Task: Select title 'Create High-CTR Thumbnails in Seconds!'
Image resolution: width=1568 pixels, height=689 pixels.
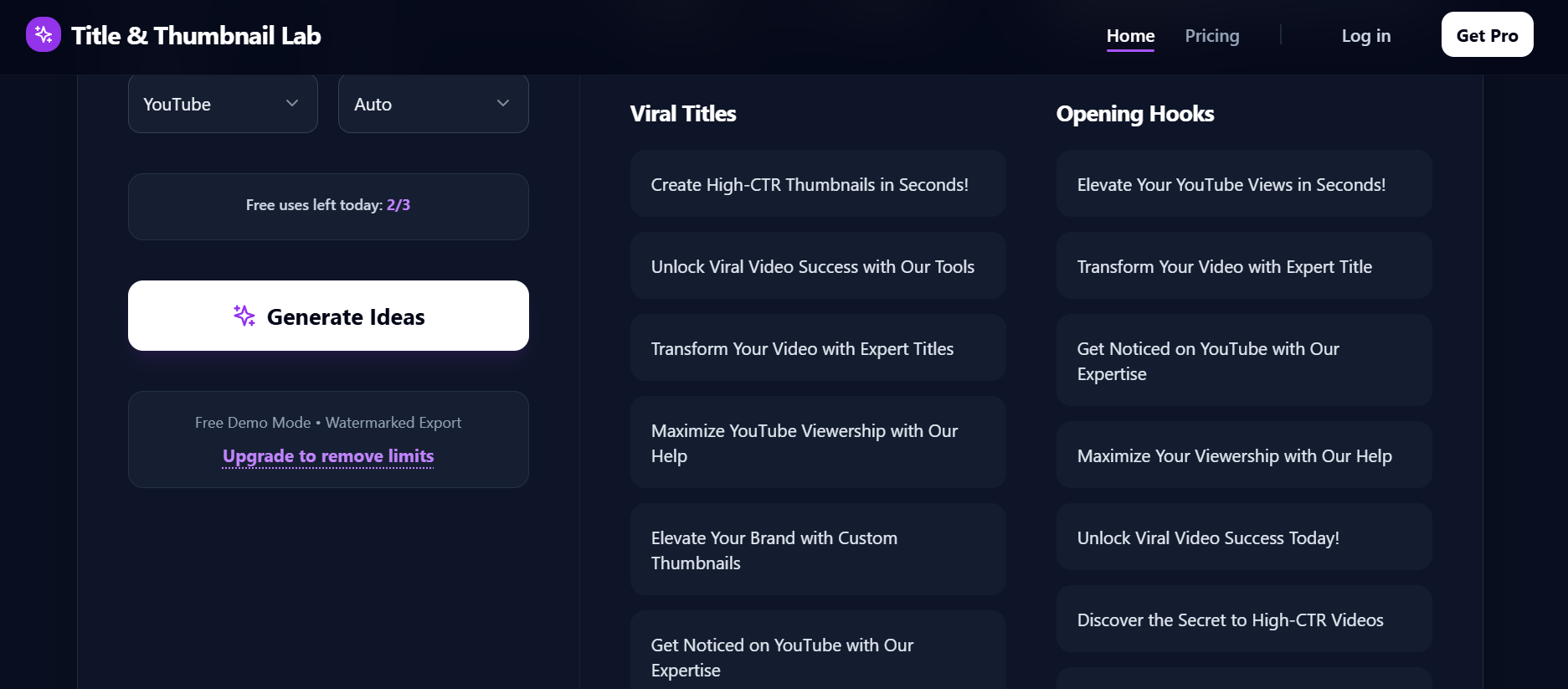Action: 818,184
